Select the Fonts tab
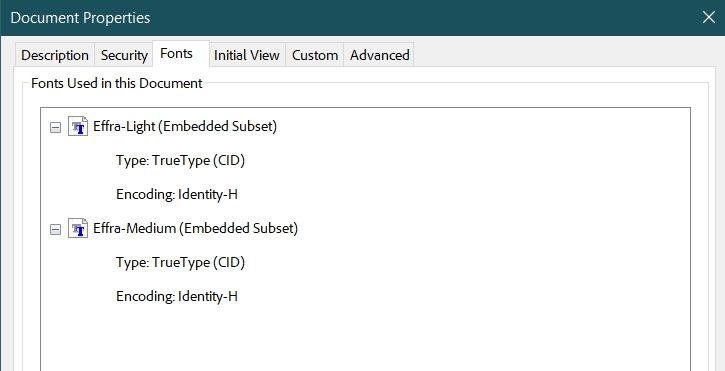 tap(181, 54)
